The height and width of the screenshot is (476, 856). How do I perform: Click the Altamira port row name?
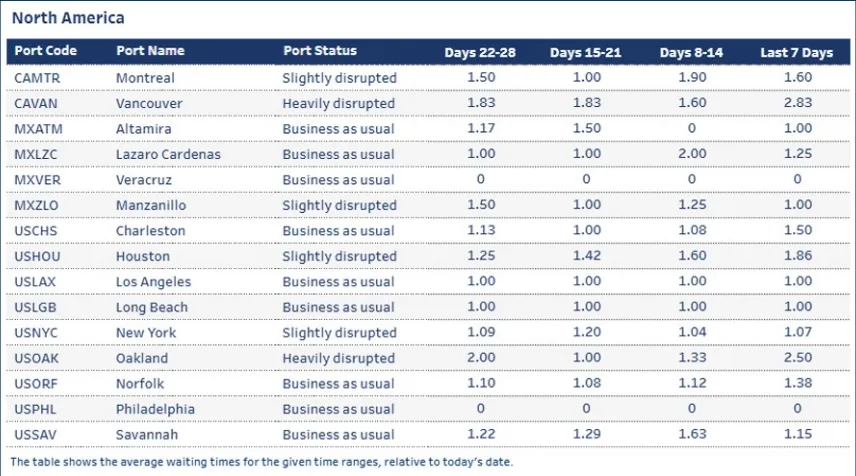pyautogui.click(x=144, y=129)
